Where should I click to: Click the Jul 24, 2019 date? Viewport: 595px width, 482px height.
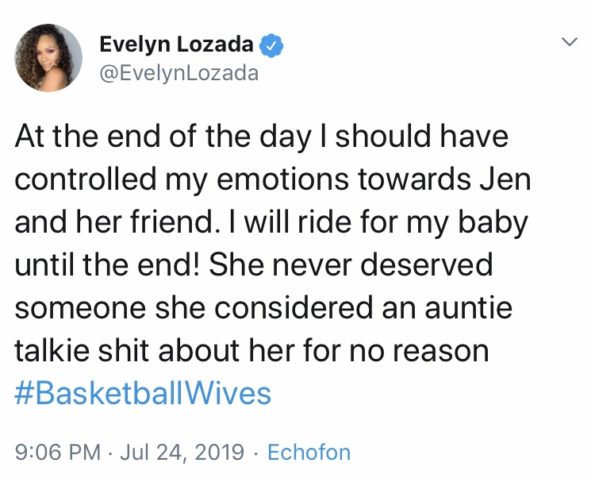click(x=182, y=453)
